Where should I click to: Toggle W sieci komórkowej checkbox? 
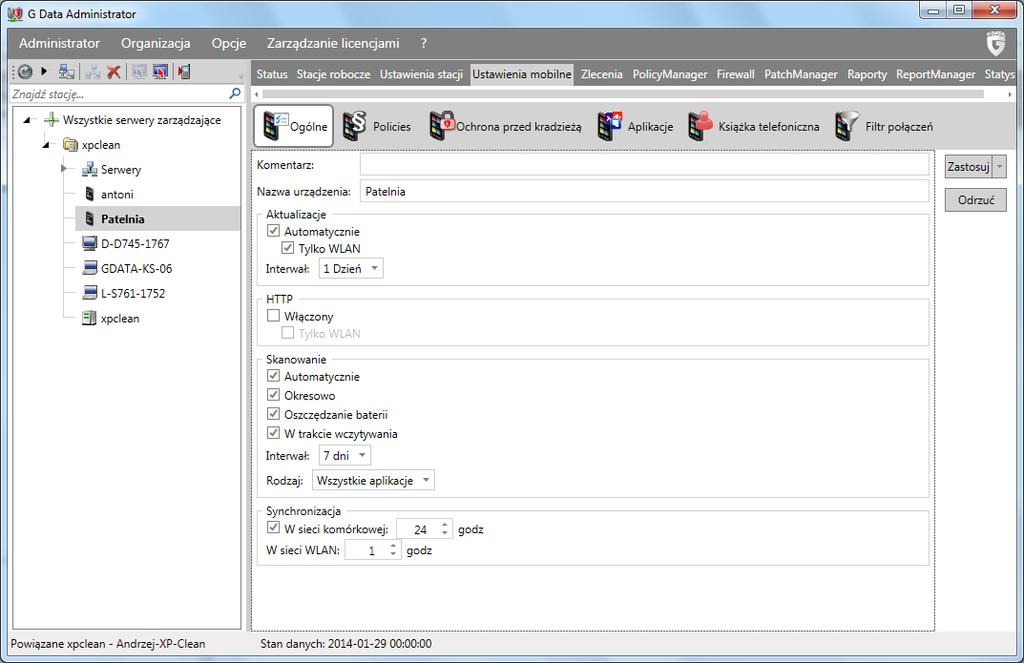point(274,528)
